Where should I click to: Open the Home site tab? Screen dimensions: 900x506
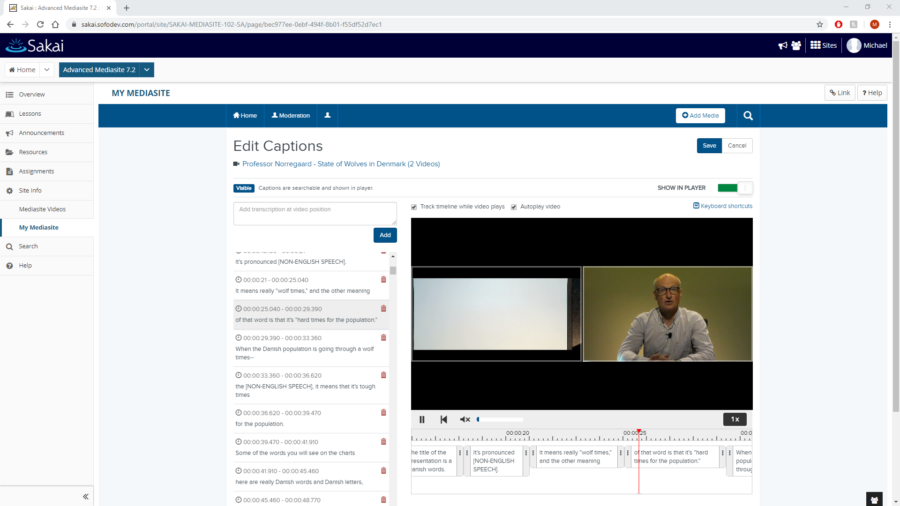click(x=22, y=70)
